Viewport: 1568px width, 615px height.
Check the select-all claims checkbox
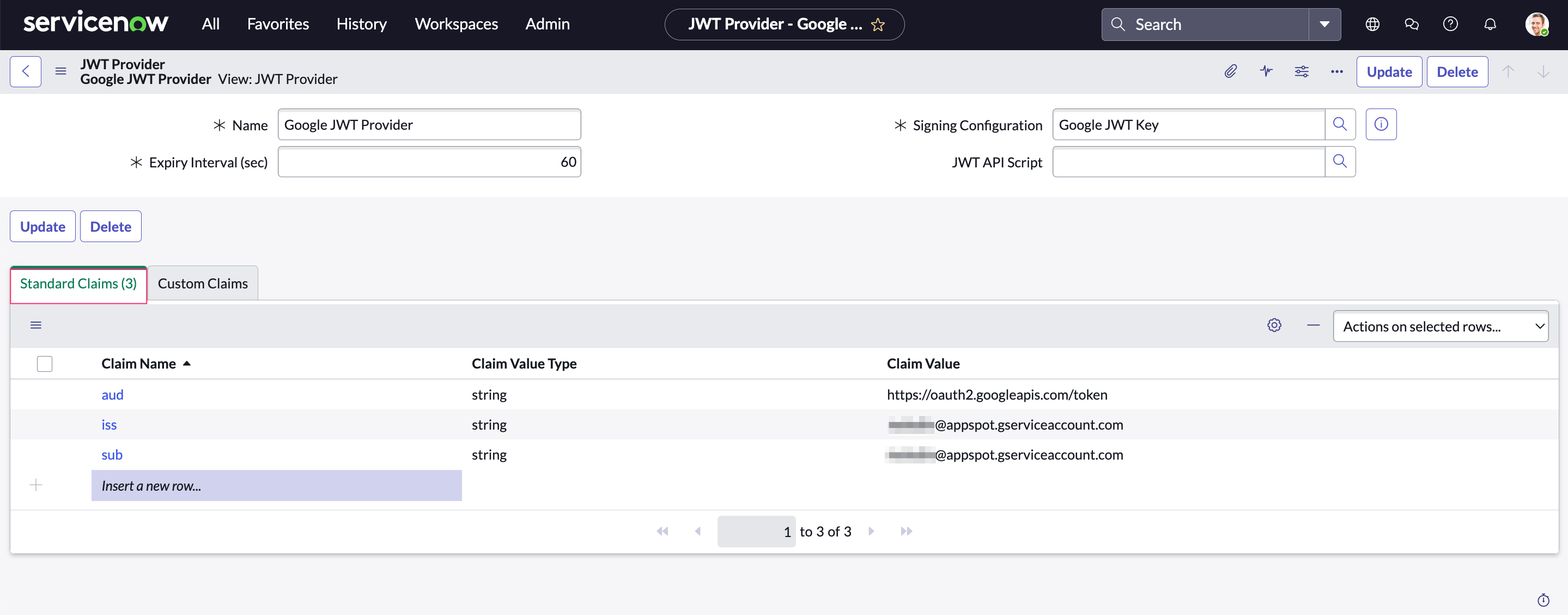tap(45, 364)
